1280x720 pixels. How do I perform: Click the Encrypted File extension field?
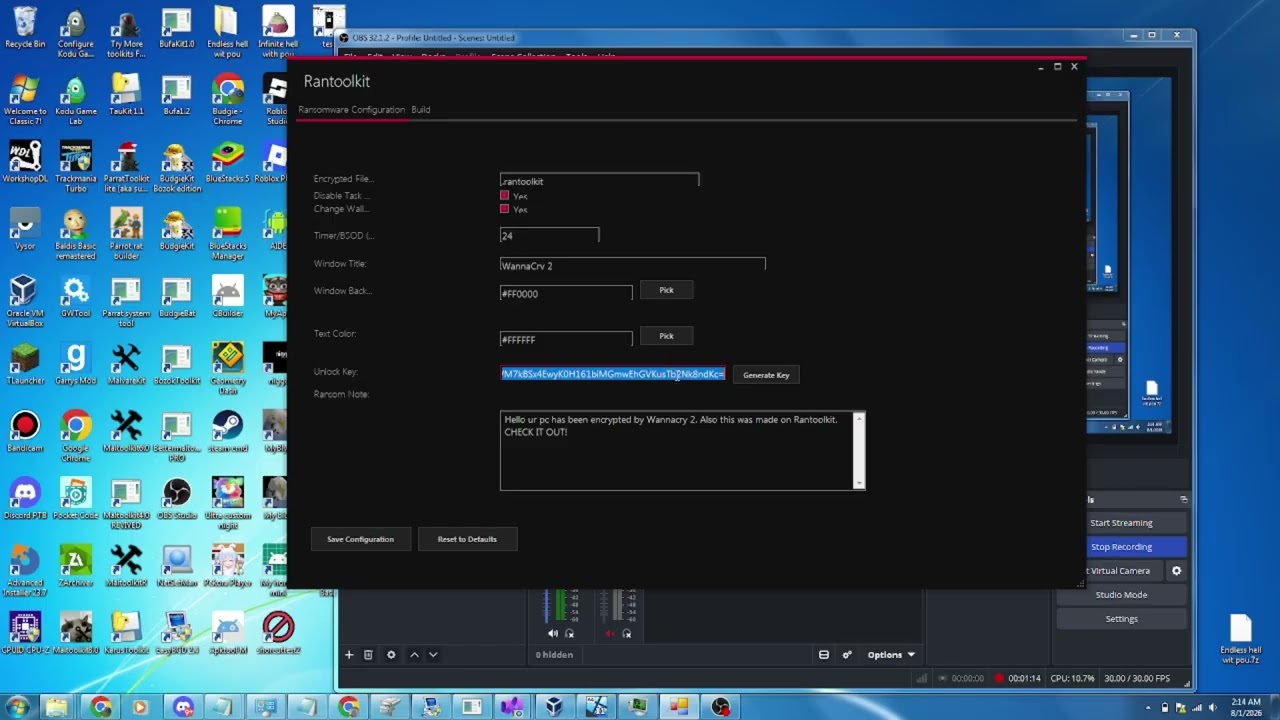[x=599, y=180]
